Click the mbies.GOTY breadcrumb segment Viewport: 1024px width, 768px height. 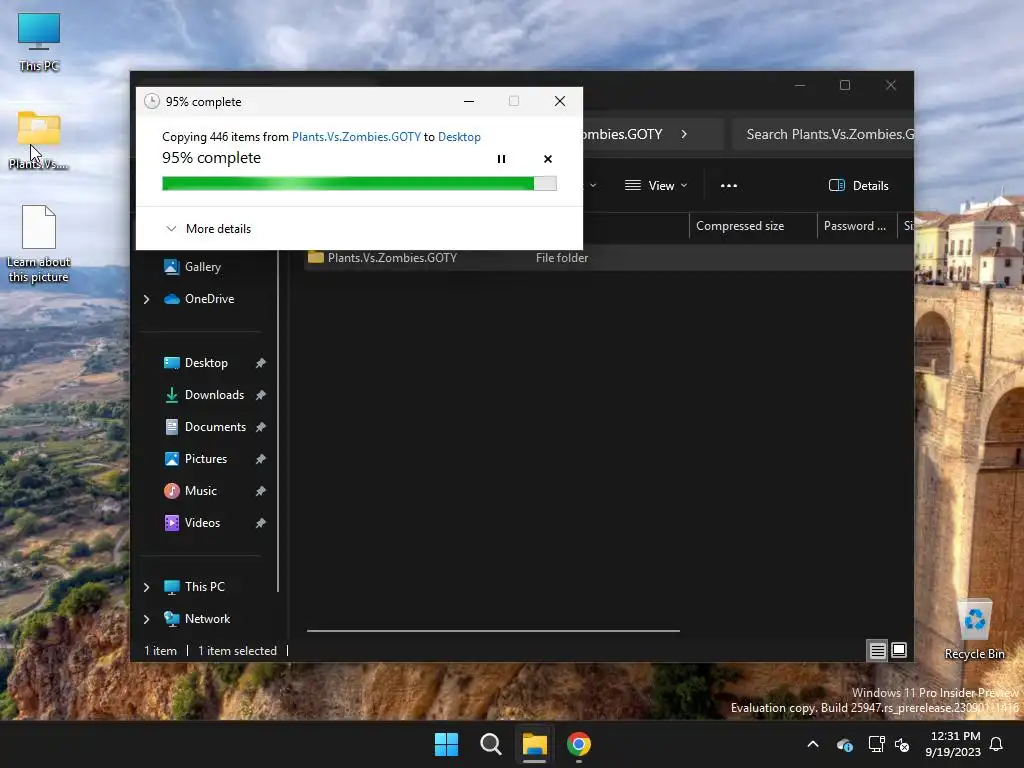(622, 135)
